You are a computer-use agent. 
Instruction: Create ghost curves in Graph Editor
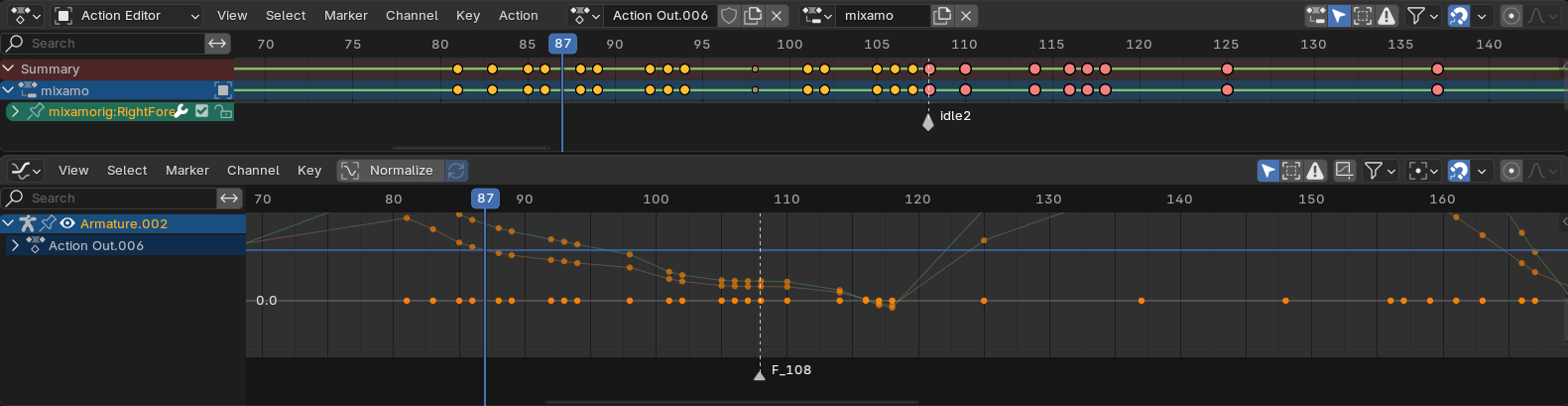click(1344, 170)
